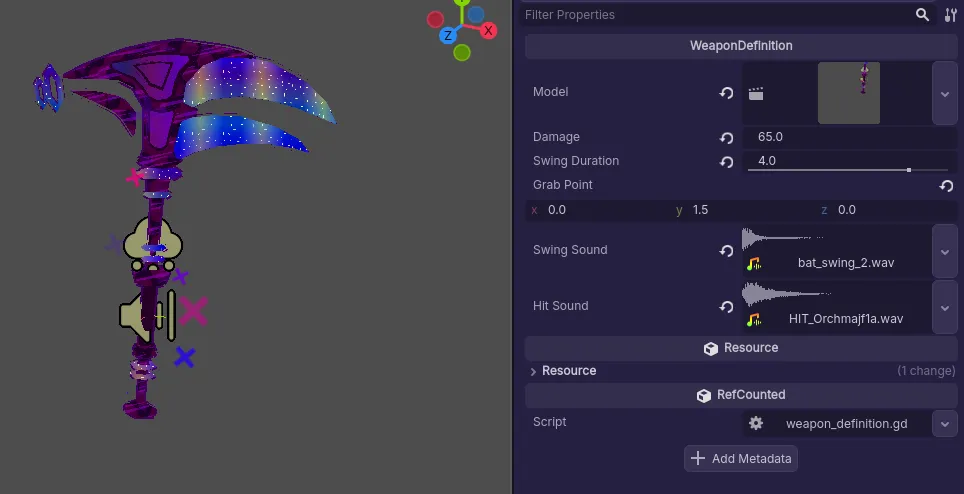Click Add Metadata button
Image resolution: width=964 pixels, height=494 pixels.
[741, 458]
